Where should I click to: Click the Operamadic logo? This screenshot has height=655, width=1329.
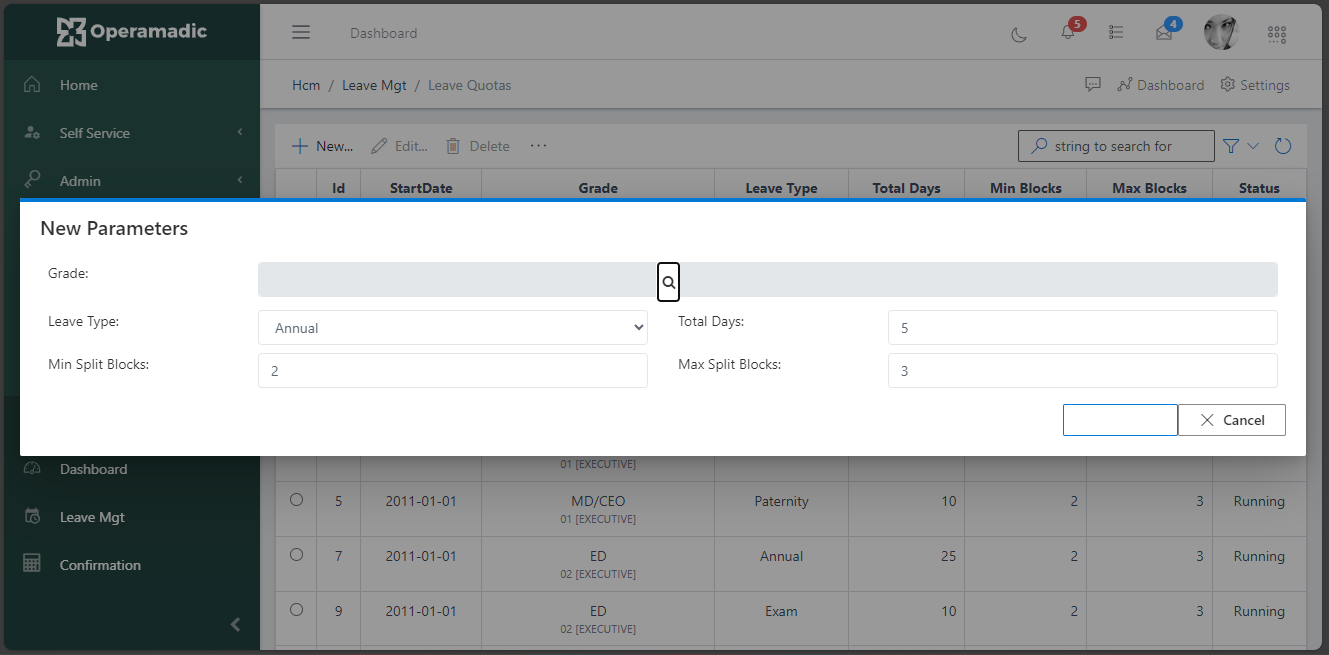coord(131,31)
